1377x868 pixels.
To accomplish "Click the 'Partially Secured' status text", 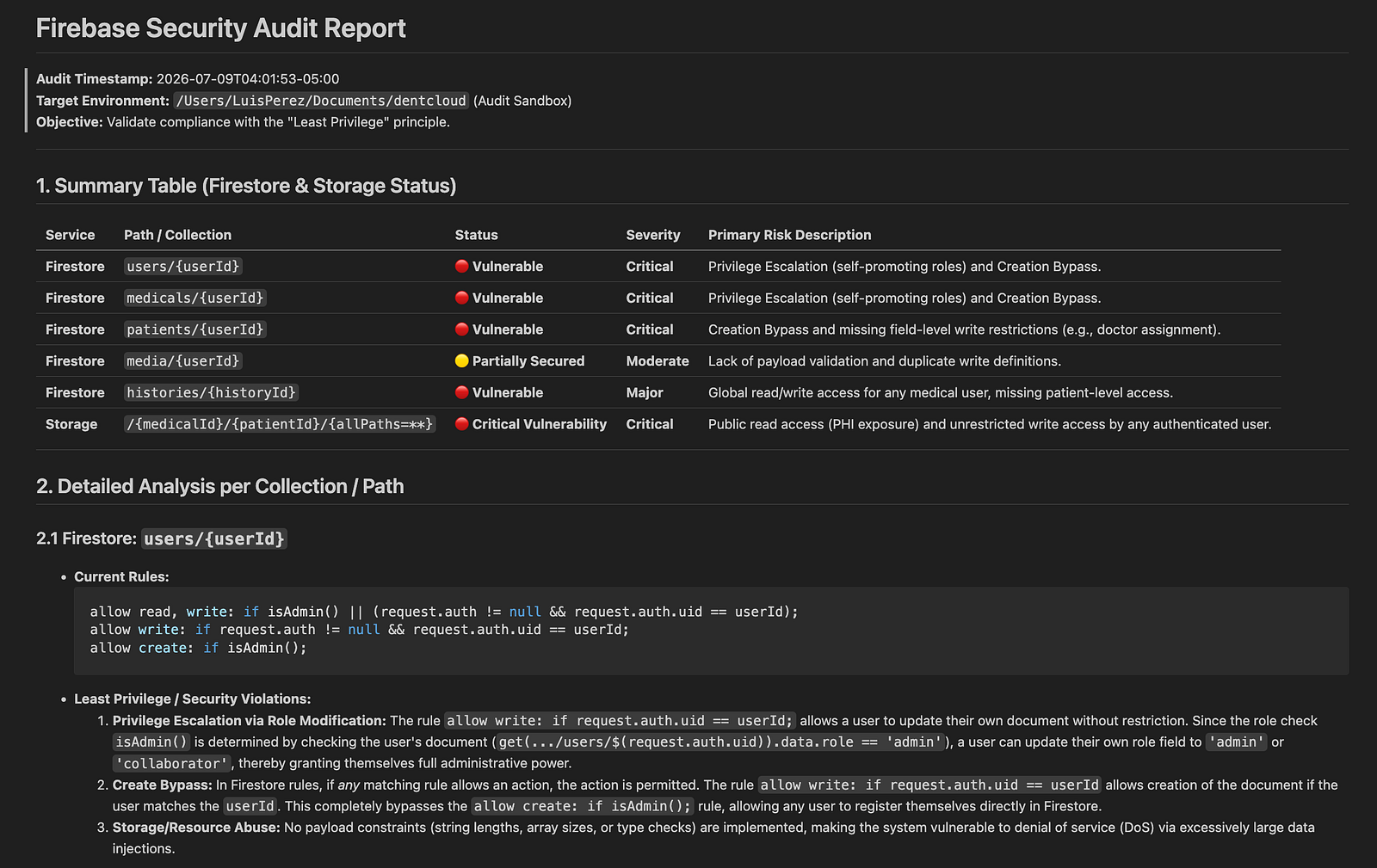I will point(528,361).
